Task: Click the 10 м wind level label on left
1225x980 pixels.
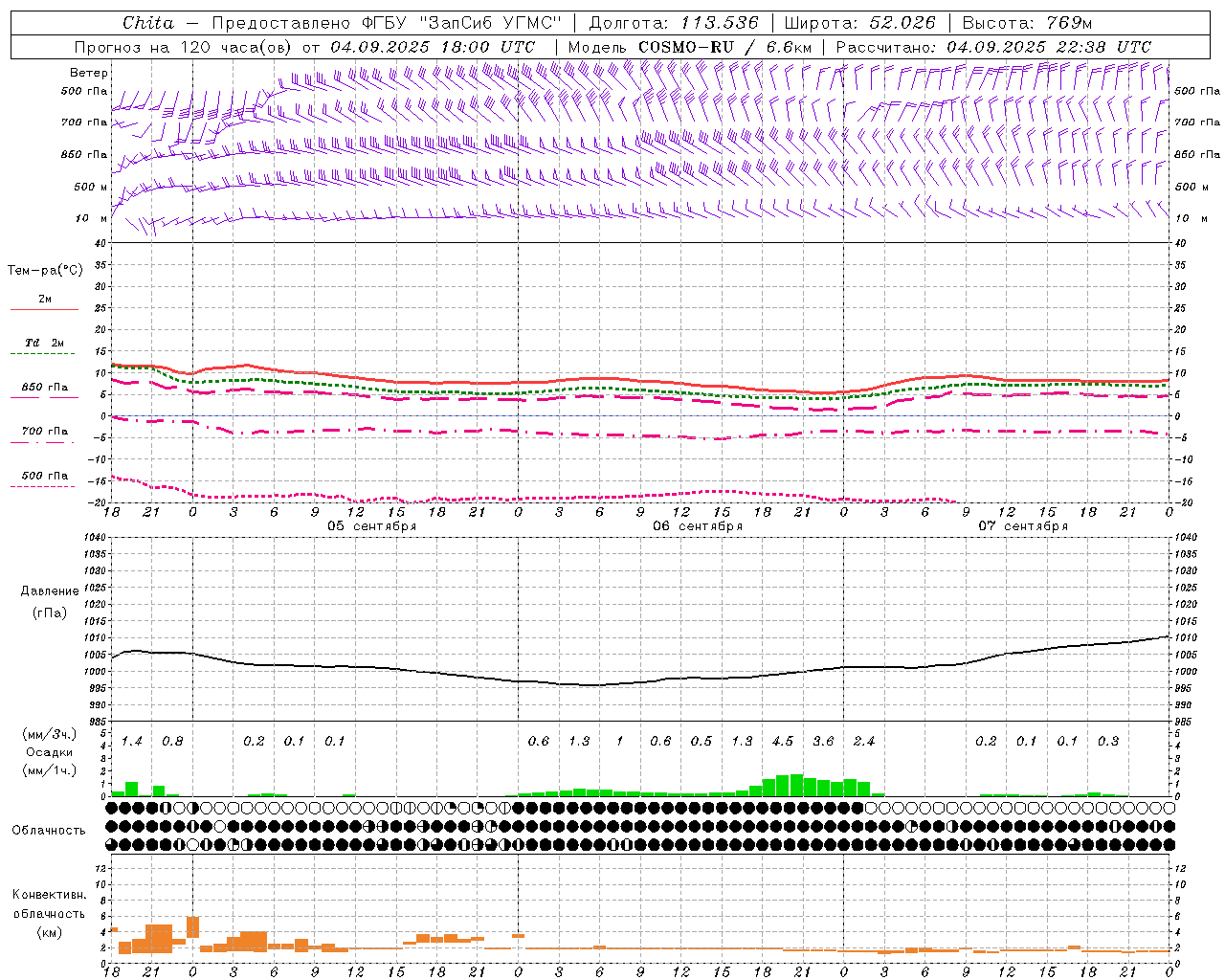Action: (91, 218)
